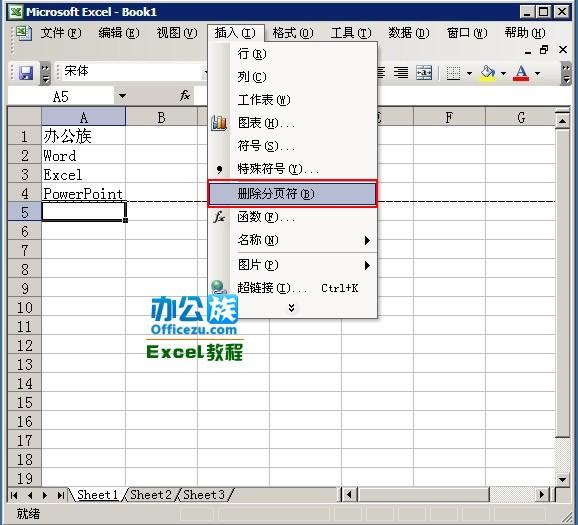Open the Format (格式) menu
This screenshot has width=578, height=525.
(293, 33)
